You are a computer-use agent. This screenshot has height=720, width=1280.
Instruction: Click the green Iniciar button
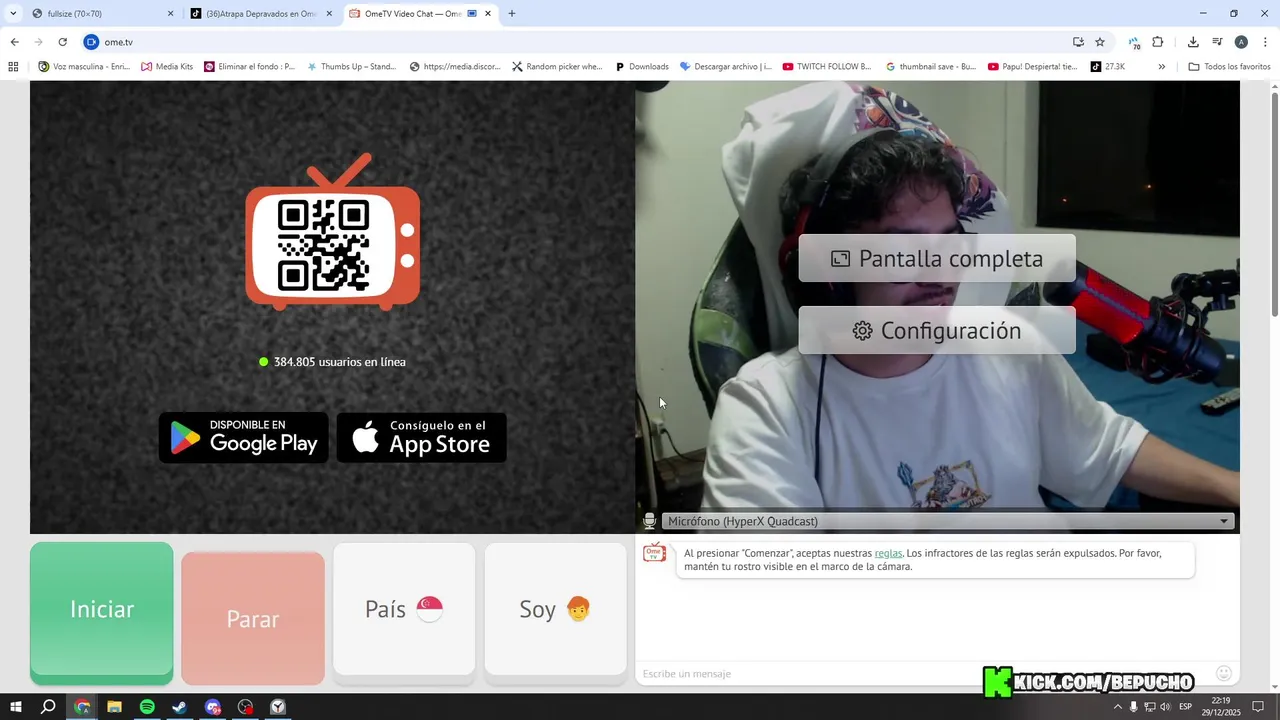tap(101, 610)
